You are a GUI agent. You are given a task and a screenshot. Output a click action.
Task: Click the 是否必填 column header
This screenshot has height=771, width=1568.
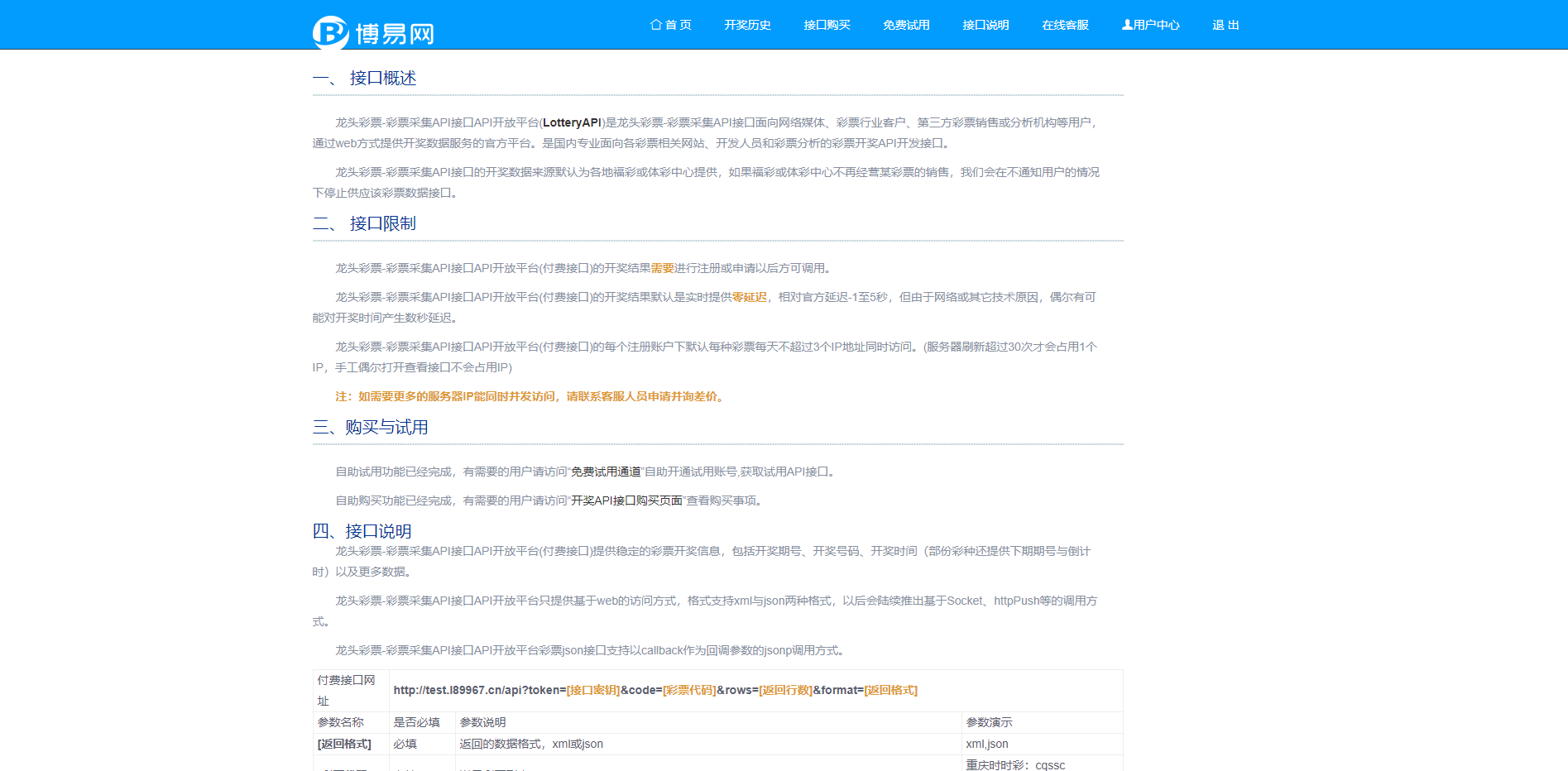(422, 722)
